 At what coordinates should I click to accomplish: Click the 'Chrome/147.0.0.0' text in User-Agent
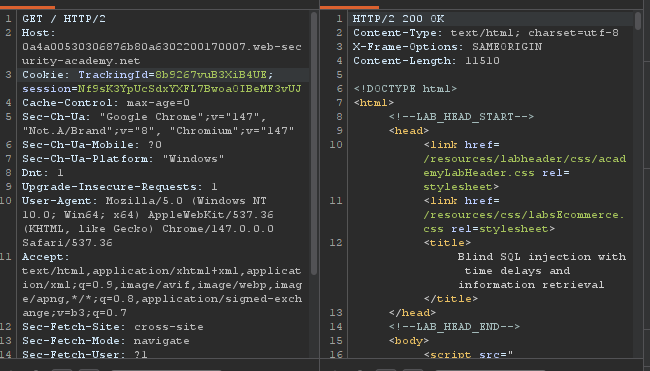[218, 229]
